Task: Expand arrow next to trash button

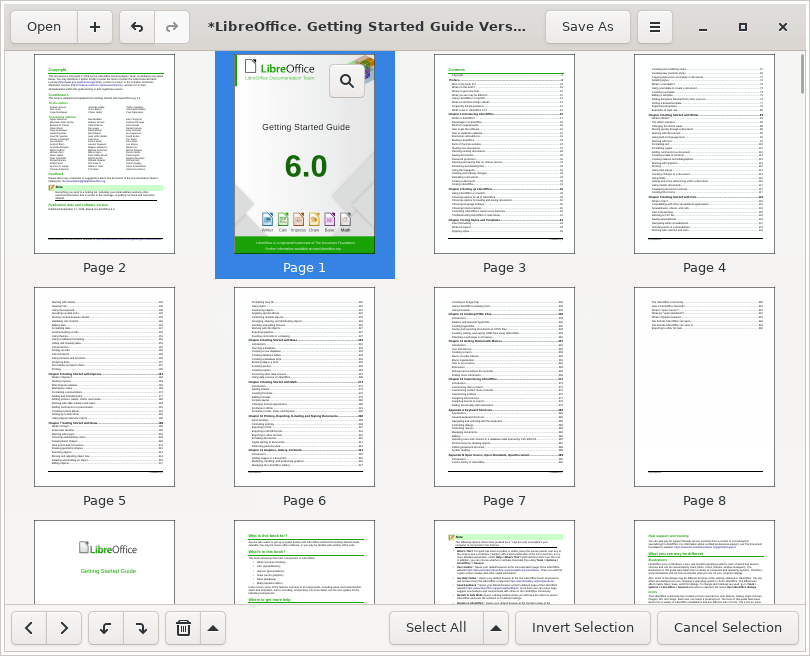Action: tap(213, 628)
